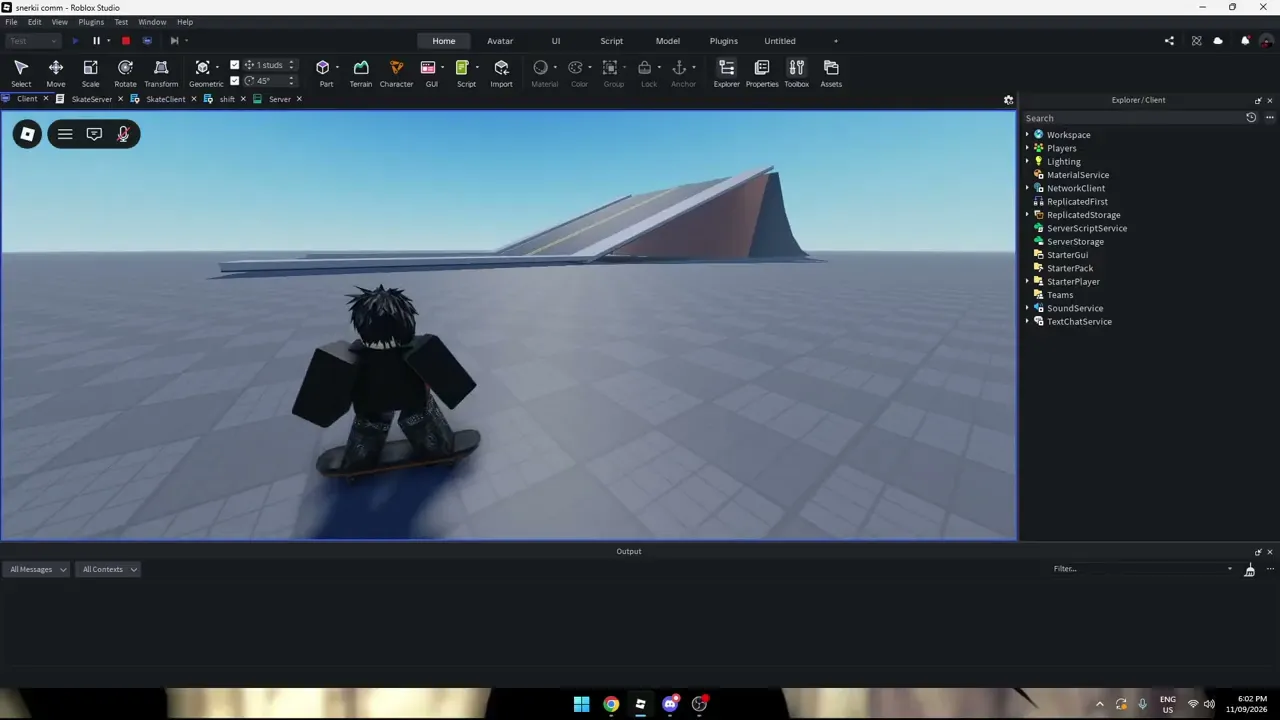The image size is (1280, 720).
Task: Select TextChatService in Explorer
Action: pos(1079,322)
